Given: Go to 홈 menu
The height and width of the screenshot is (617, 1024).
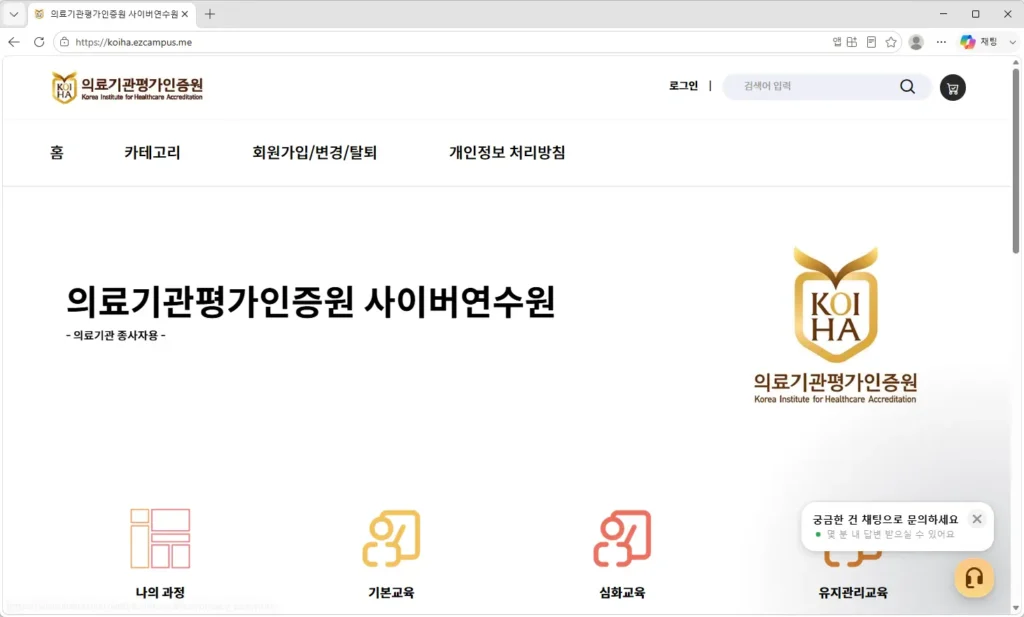Looking at the screenshot, I should 57,153.
